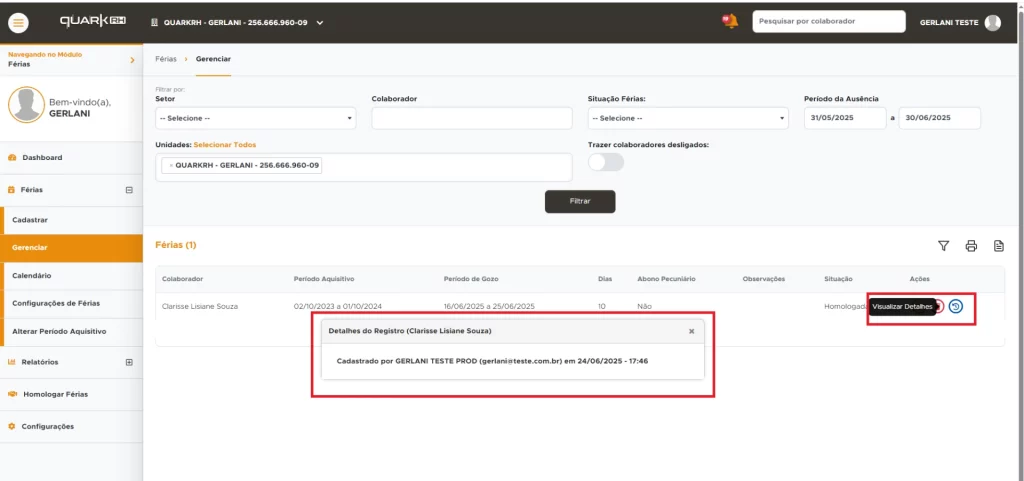Remove the QUARKRH unit tag with its x
Screen dimensions: 1024x481
171,165
